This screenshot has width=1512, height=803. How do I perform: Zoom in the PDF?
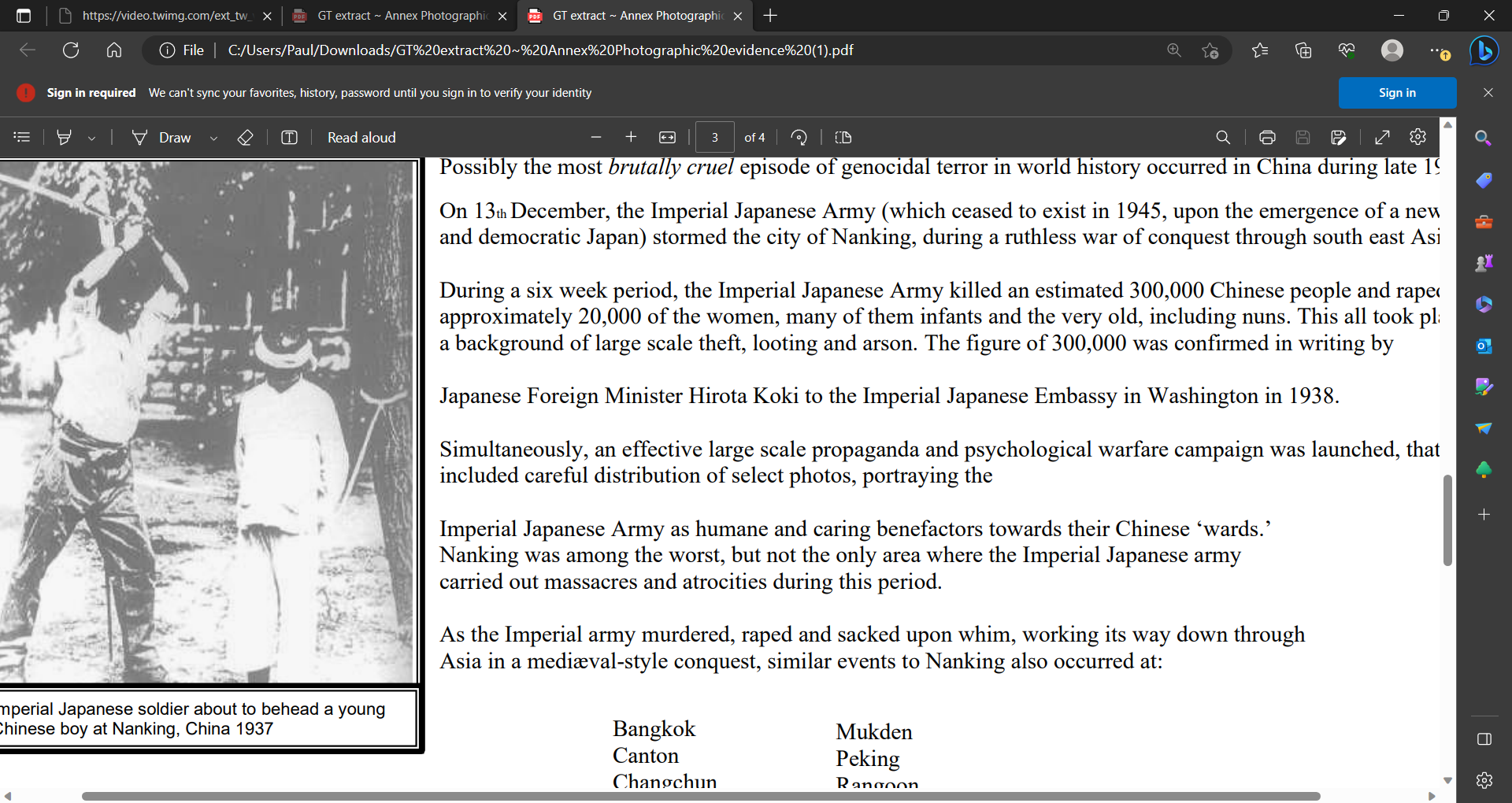(631, 137)
